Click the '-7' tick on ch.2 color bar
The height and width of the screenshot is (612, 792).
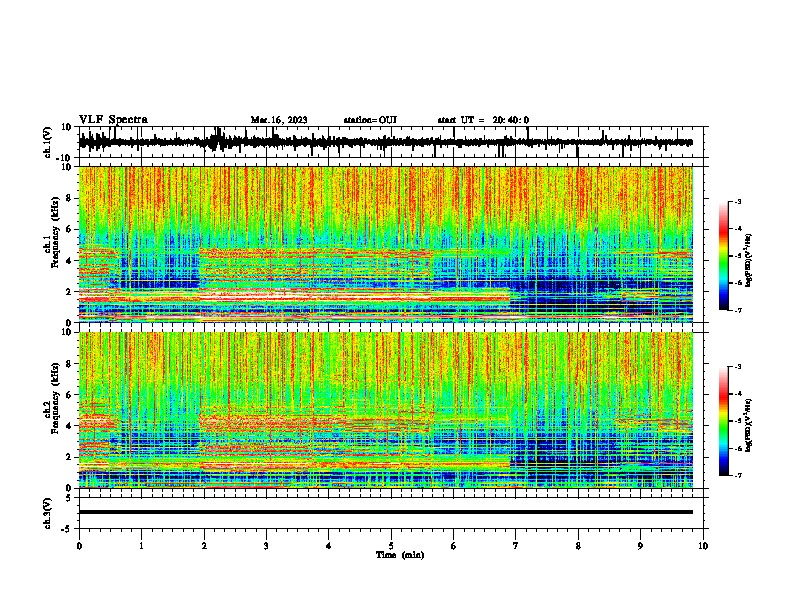[x=737, y=475]
